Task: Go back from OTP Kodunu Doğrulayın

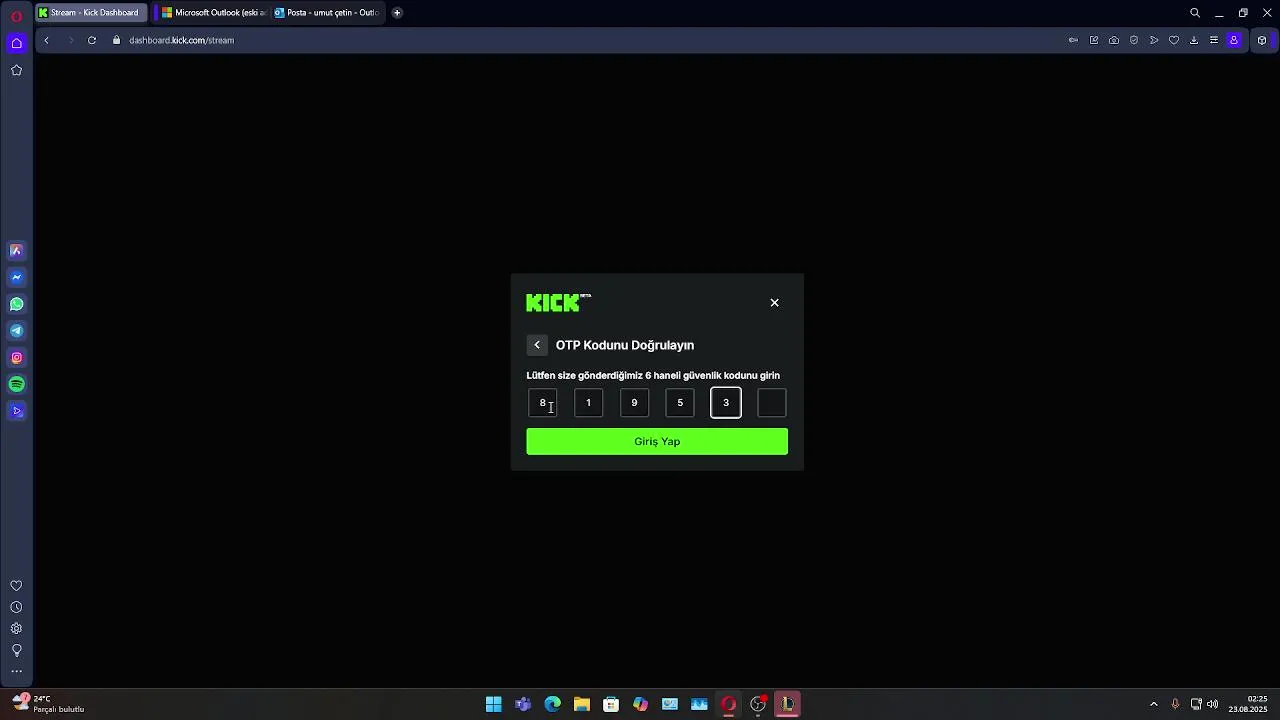Action: coord(537,345)
